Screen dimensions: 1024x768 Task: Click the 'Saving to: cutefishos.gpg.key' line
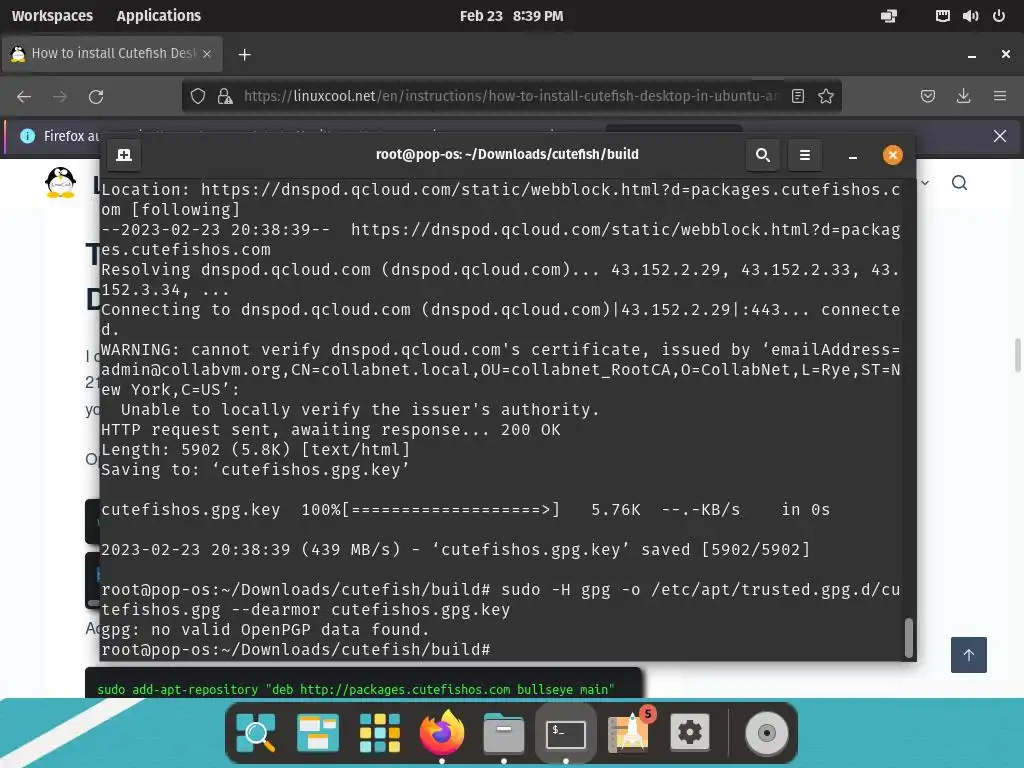255,470
